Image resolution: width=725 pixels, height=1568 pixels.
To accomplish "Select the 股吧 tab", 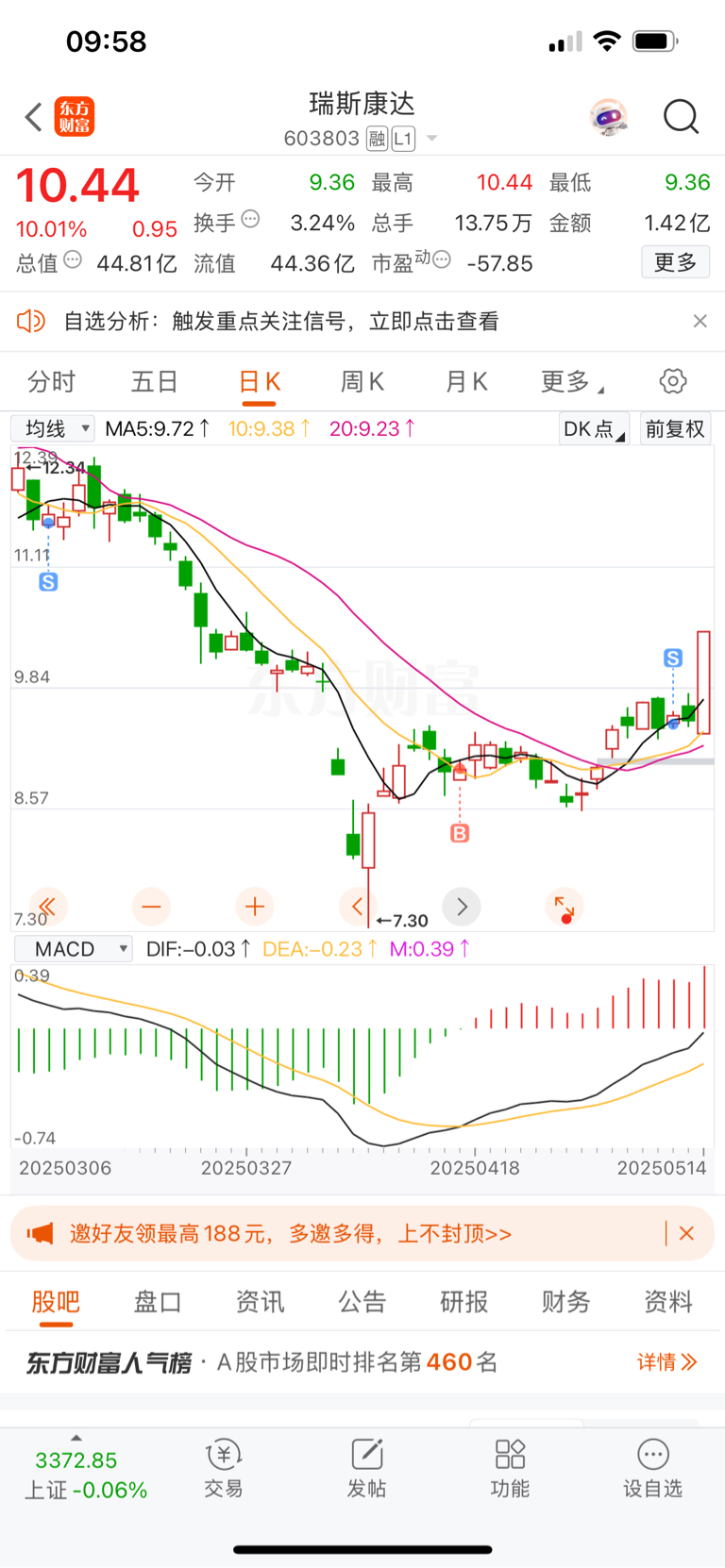I will tap(56, 1302).
